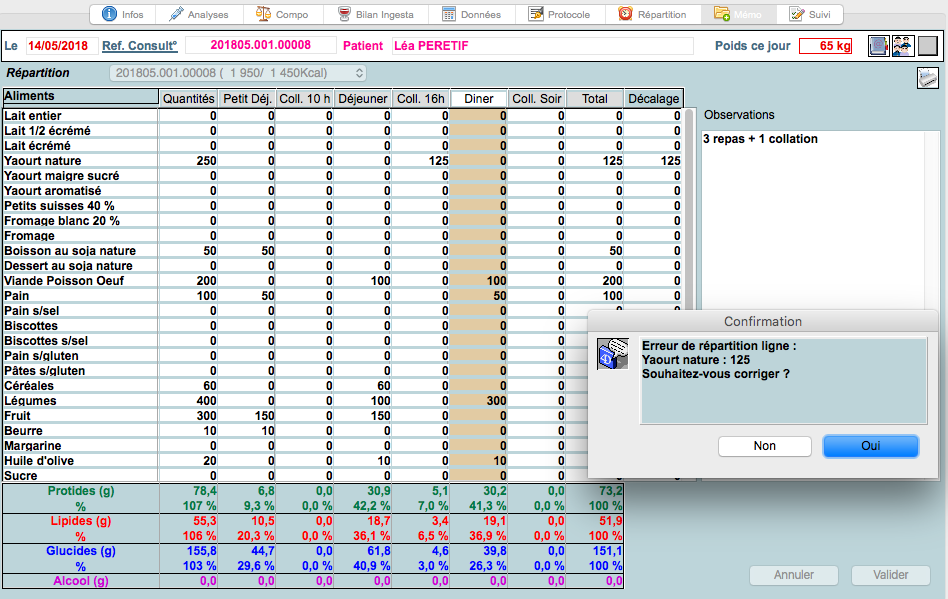The image size is (948, 599).
Task: Click the Annuler button
Action: pos(794,575)
